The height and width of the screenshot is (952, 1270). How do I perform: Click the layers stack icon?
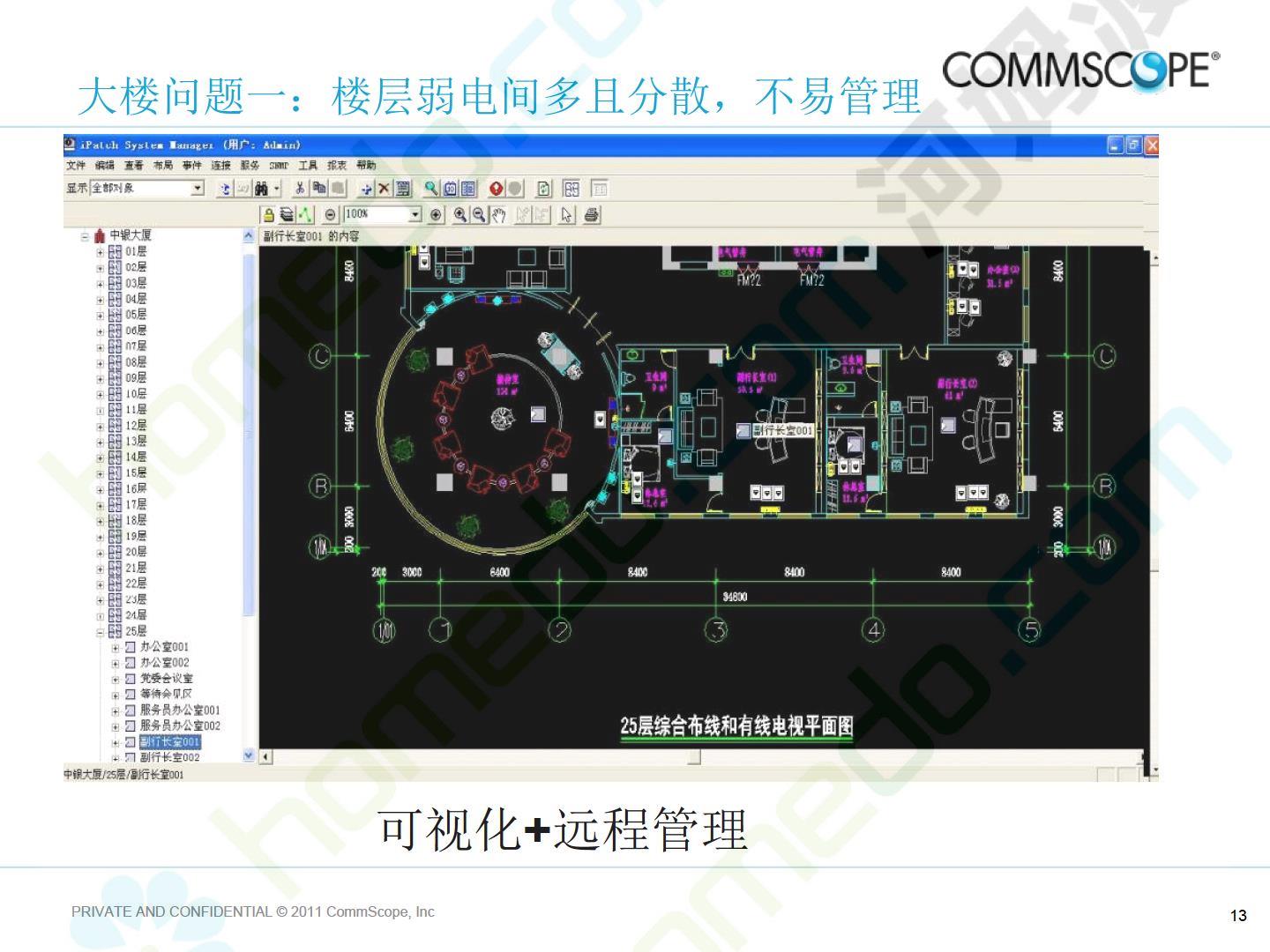coord(287,214)
